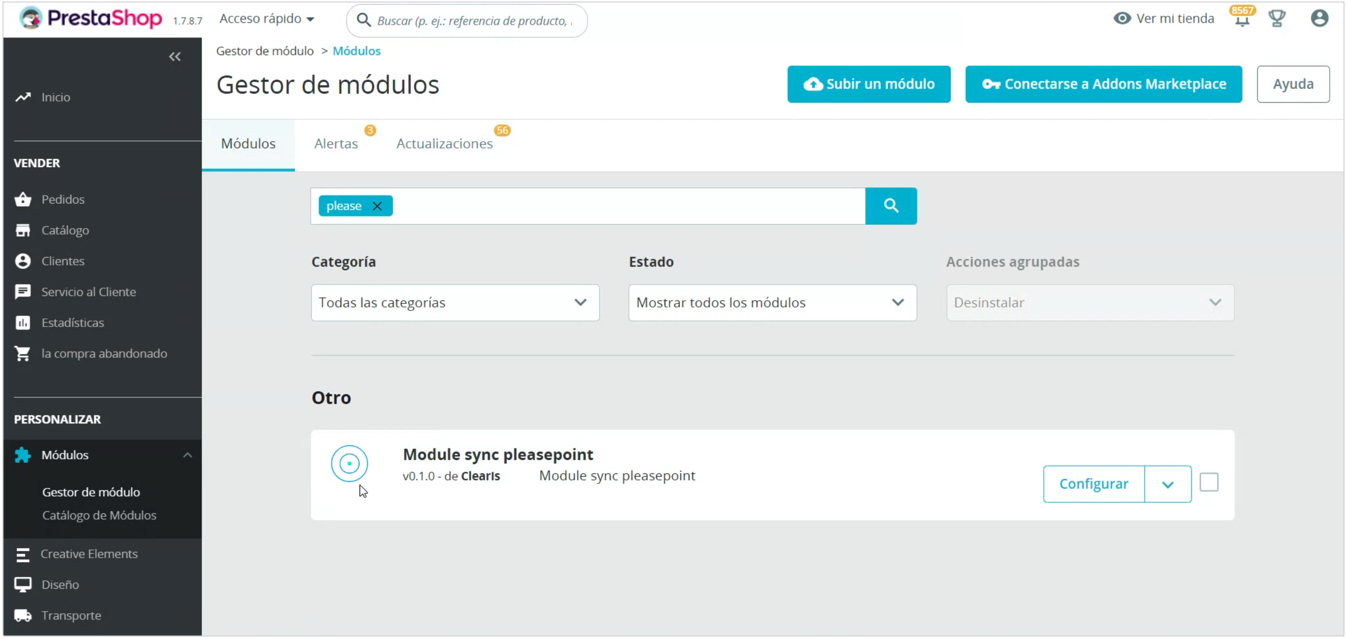Go to Transporte in the sidebar
The image size is (1347, 639).
coord(70,616)
